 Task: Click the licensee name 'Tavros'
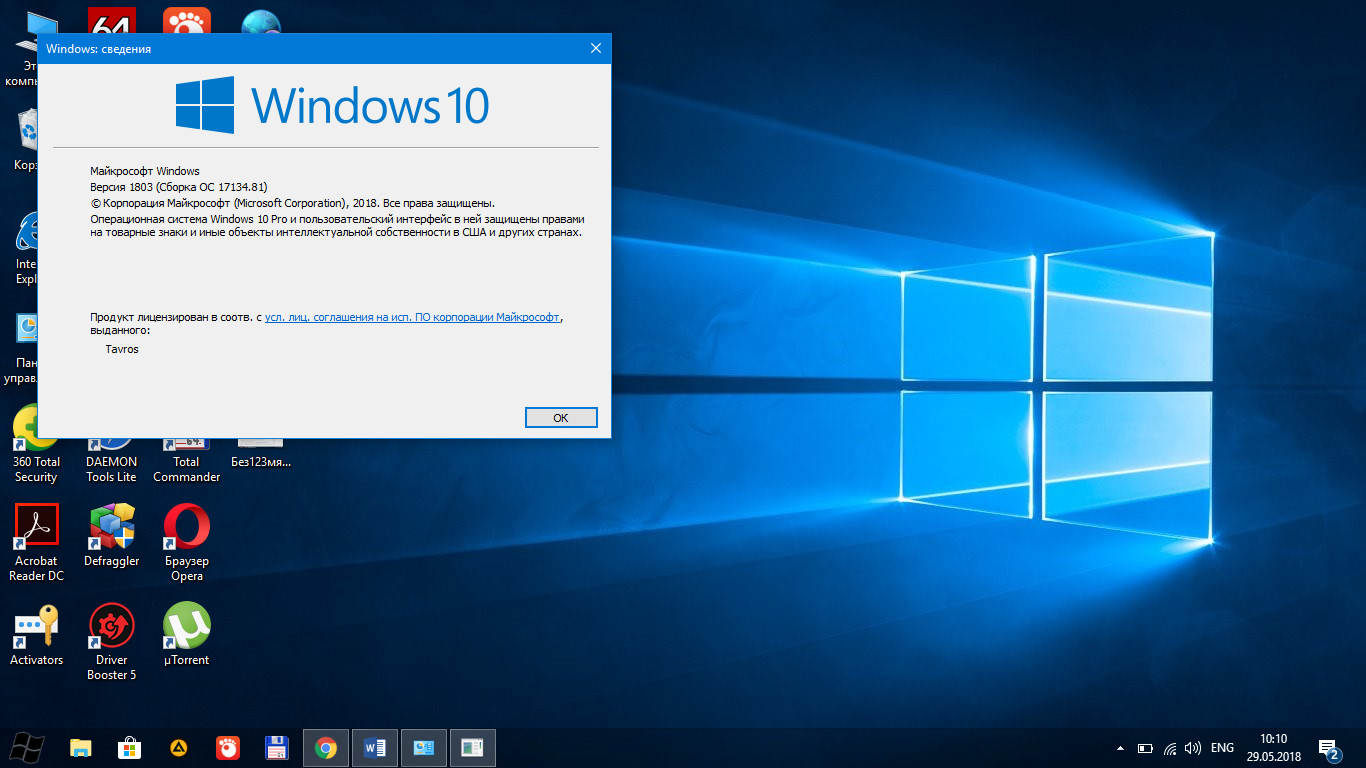(122, 349)
